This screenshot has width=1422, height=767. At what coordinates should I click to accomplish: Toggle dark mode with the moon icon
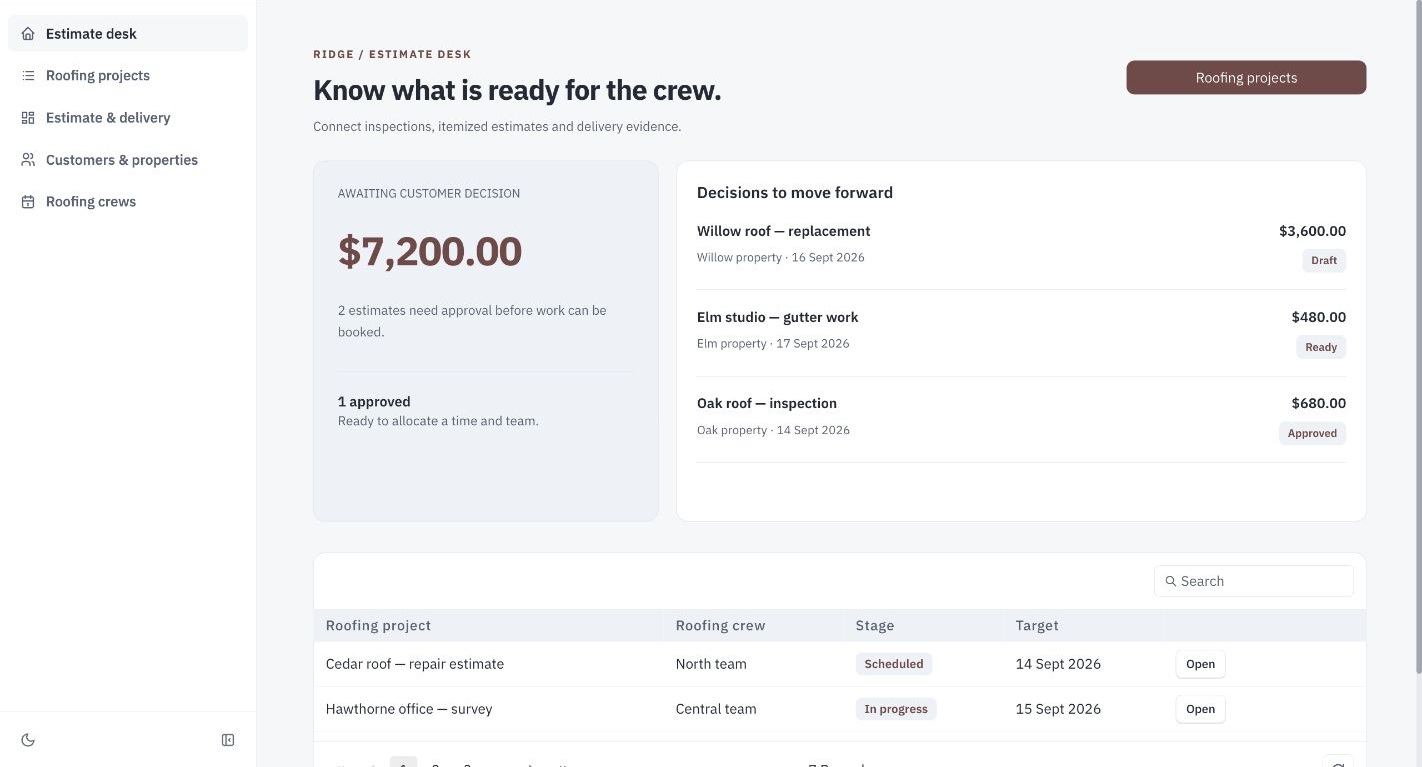[28, 740]
